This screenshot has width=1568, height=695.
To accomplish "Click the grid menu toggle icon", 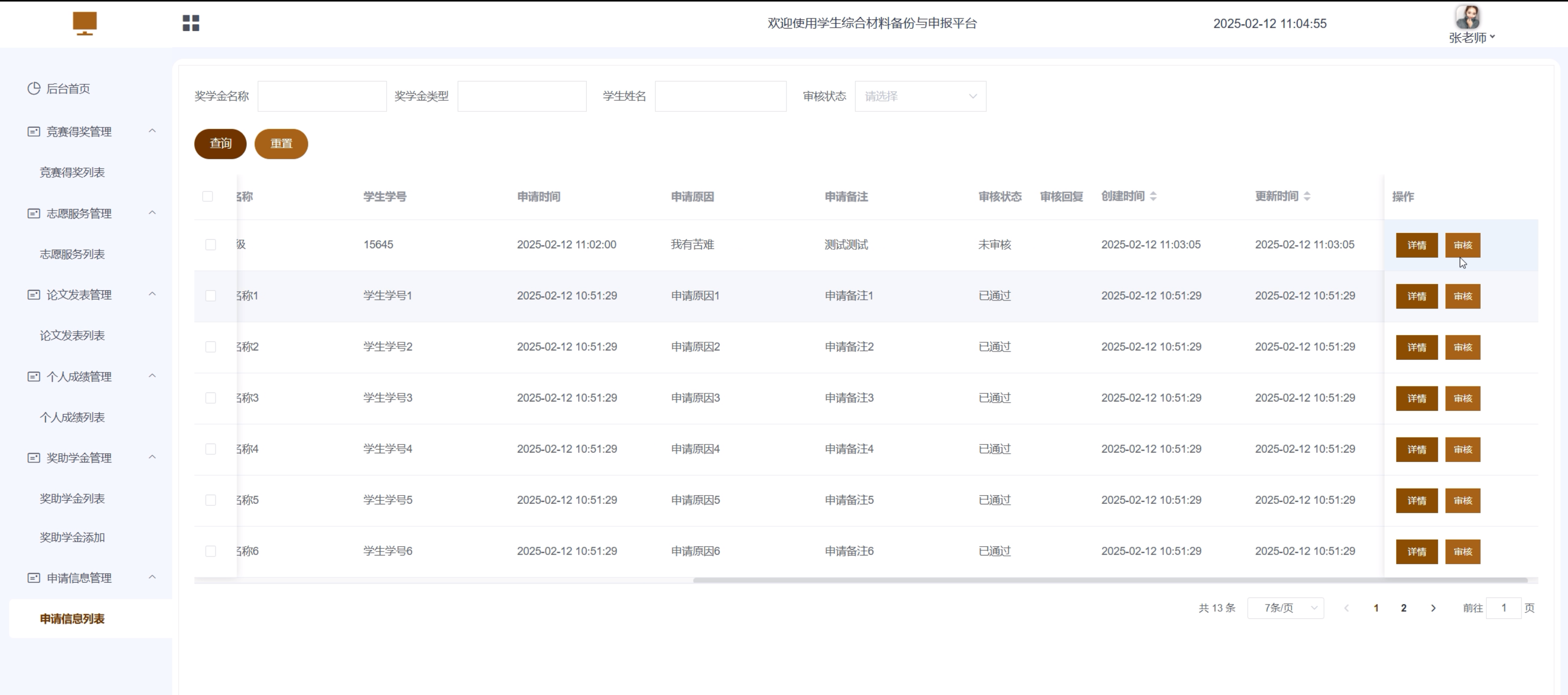I will 191,23.
